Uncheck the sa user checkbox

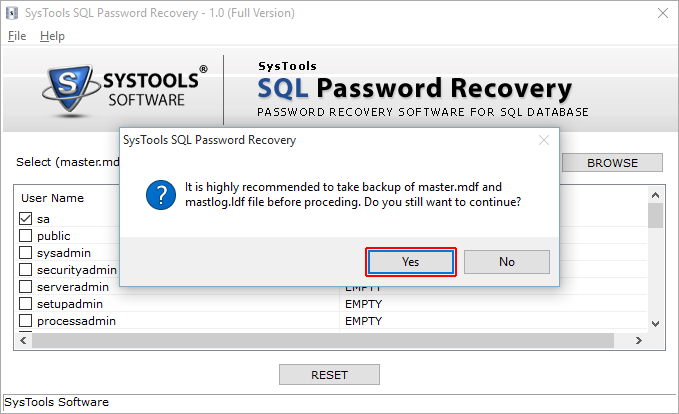(x=26, y=219)
